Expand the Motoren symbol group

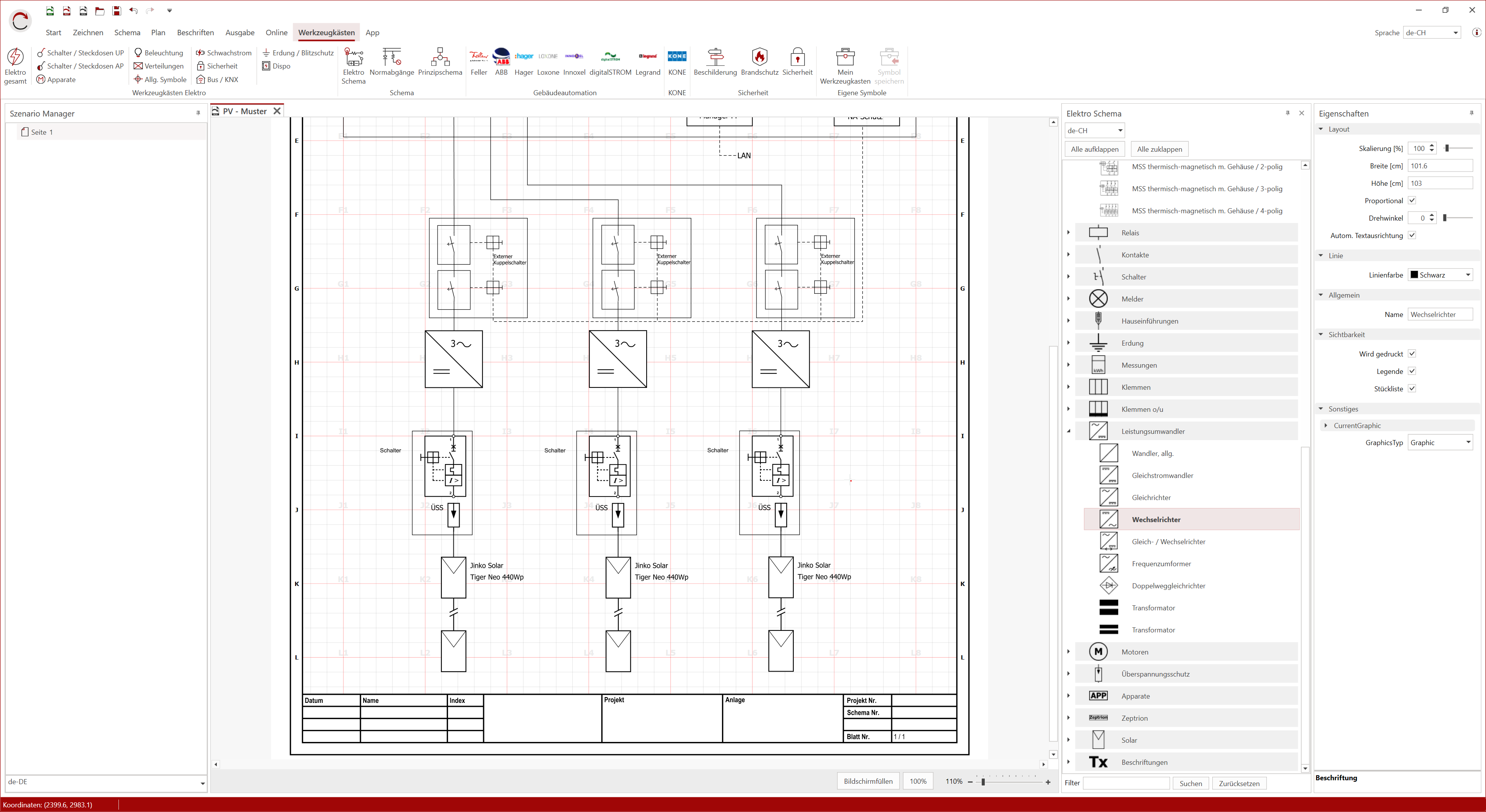click(1068, 651)
